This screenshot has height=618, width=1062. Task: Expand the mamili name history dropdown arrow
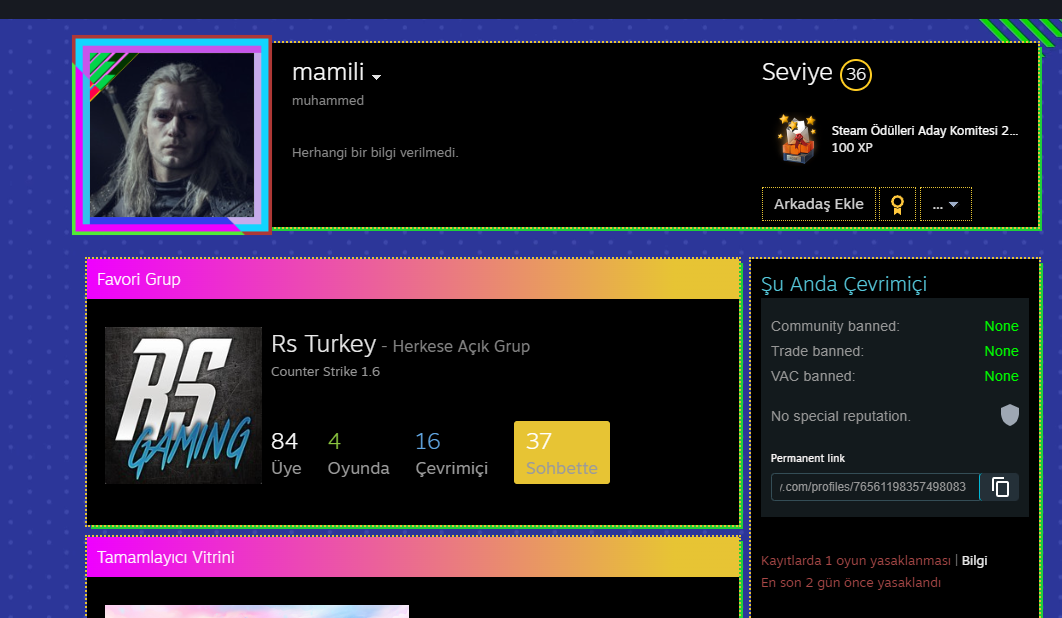click(x=377, y=77)
